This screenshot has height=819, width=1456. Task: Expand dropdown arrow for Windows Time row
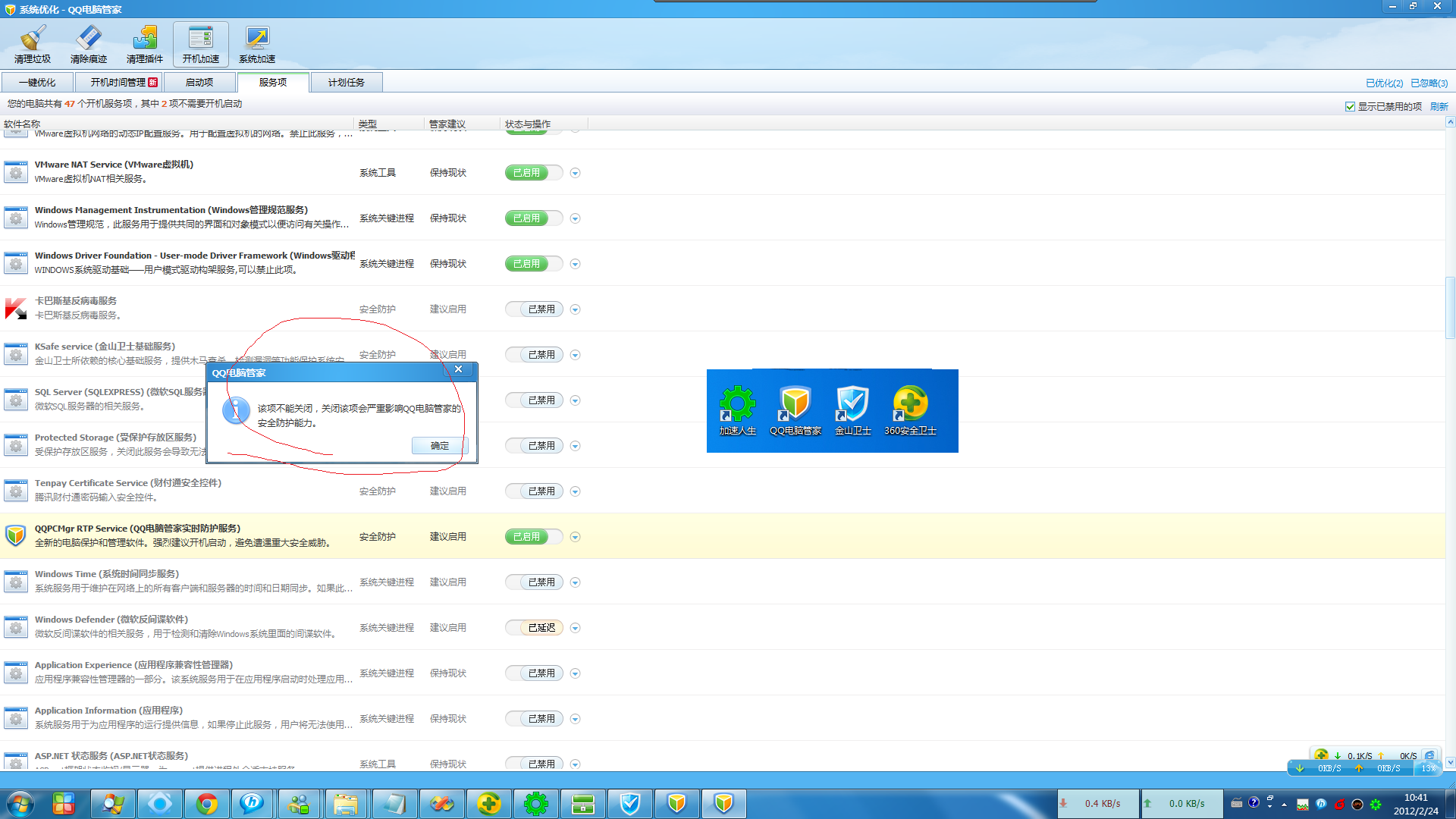pyautogui.click(x=575, y=582)
